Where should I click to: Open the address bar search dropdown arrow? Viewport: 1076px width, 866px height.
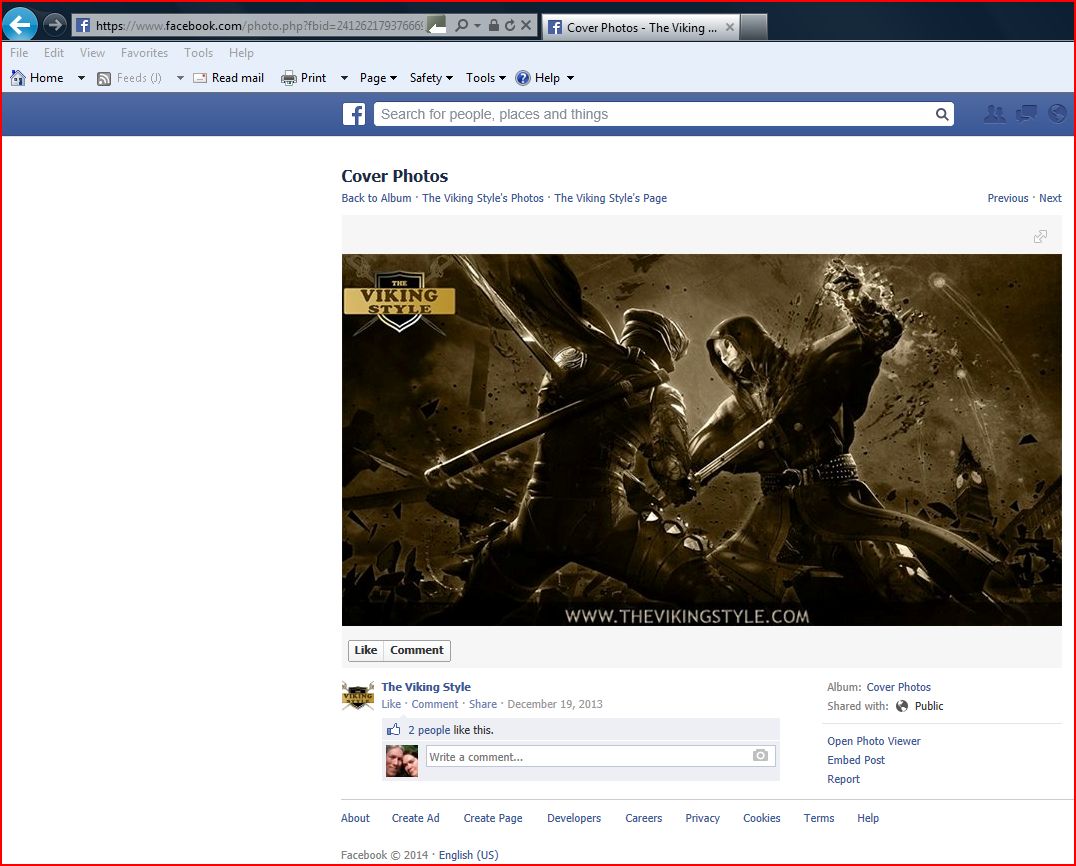(477, 25)
